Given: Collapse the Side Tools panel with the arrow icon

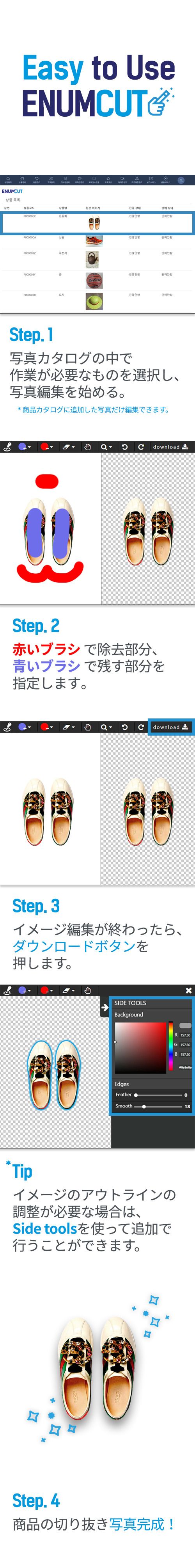Looking at the screenshot, I should [105, 1008].
